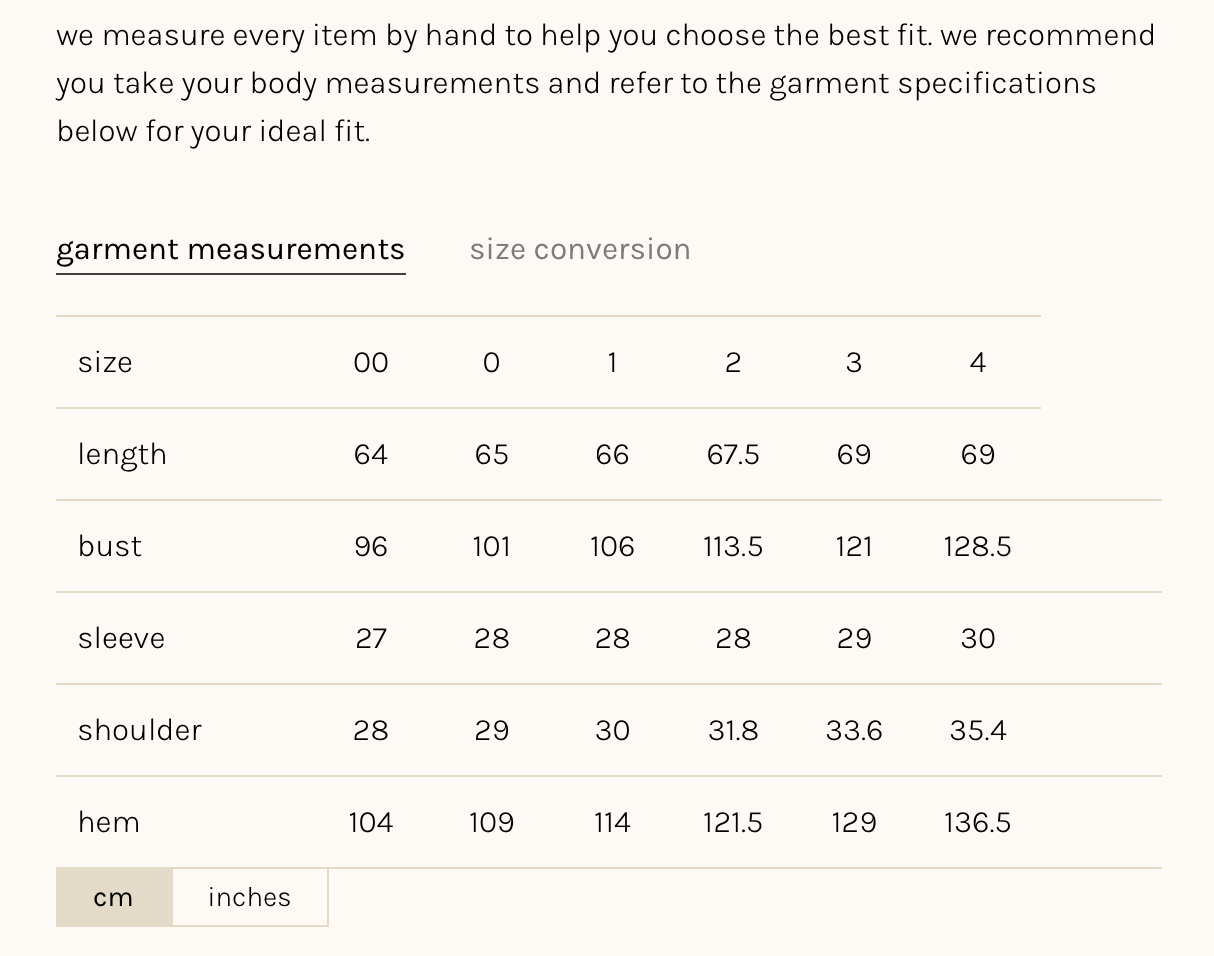Screen dimensions: 1214x956
Task: Click the length value 67.5
Action: click(x=733, y=454)
